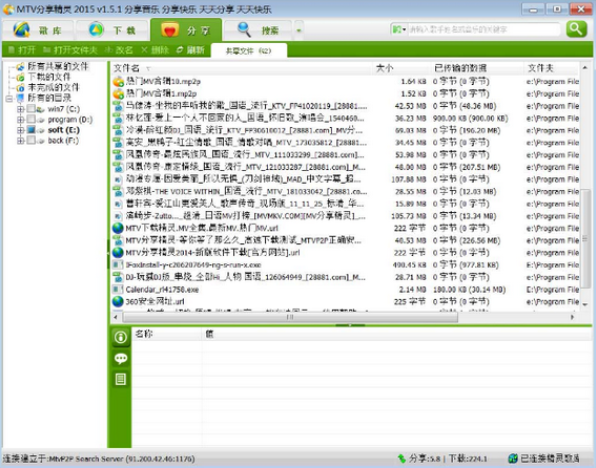Image resolution: width=596 pixels, height=468 pixels.
Task: Expand the win7 (C:) drive node
Action: [20, 109]
